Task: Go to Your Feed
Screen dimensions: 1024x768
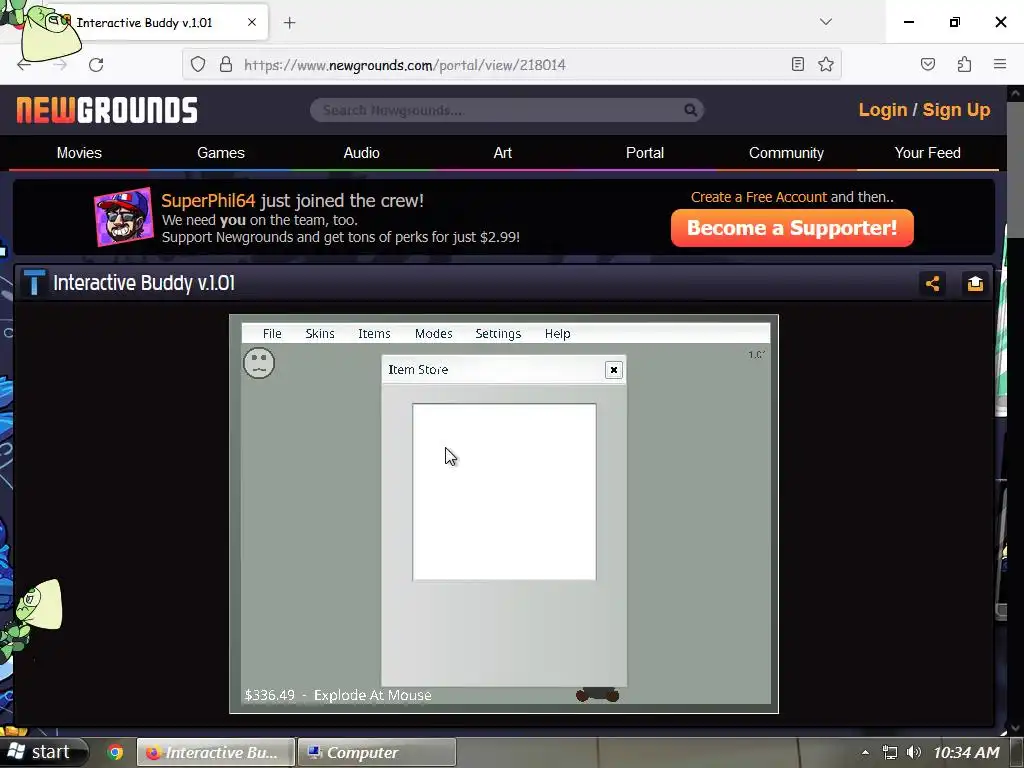Action: pyautogui.click(x=927, y=153)
